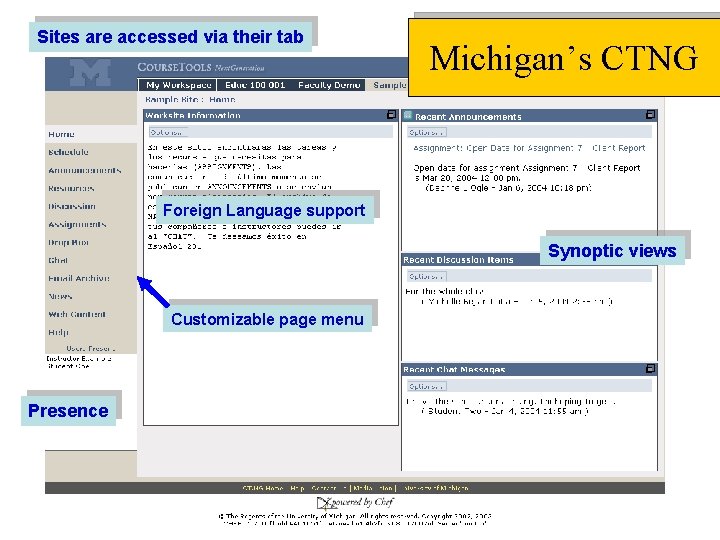Click the "For the whole class" discussion item
720x540 pixels.
pyautogui.click(x=444, y=291)
